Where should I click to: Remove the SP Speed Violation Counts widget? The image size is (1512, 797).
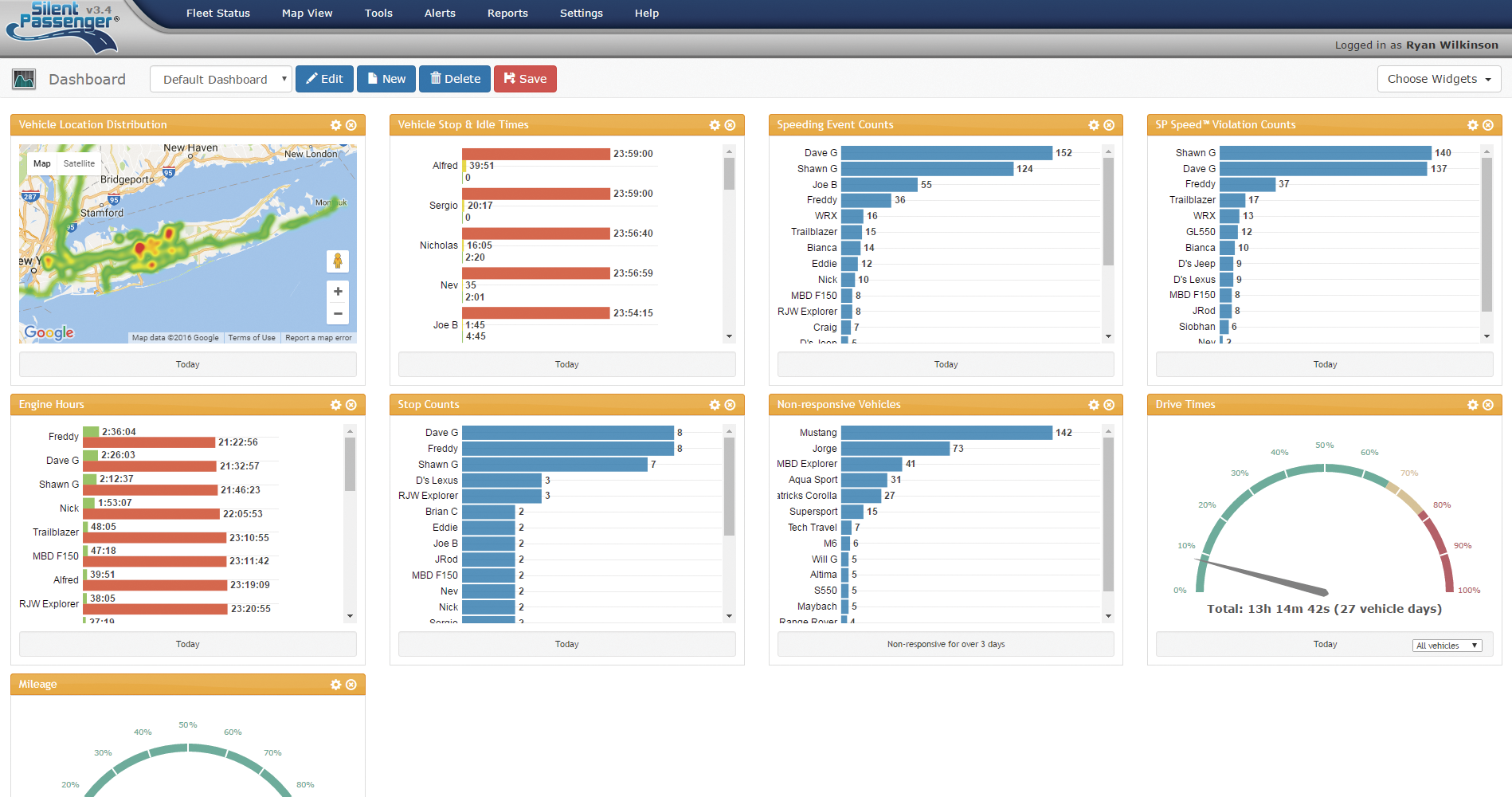coord(1487,125)
